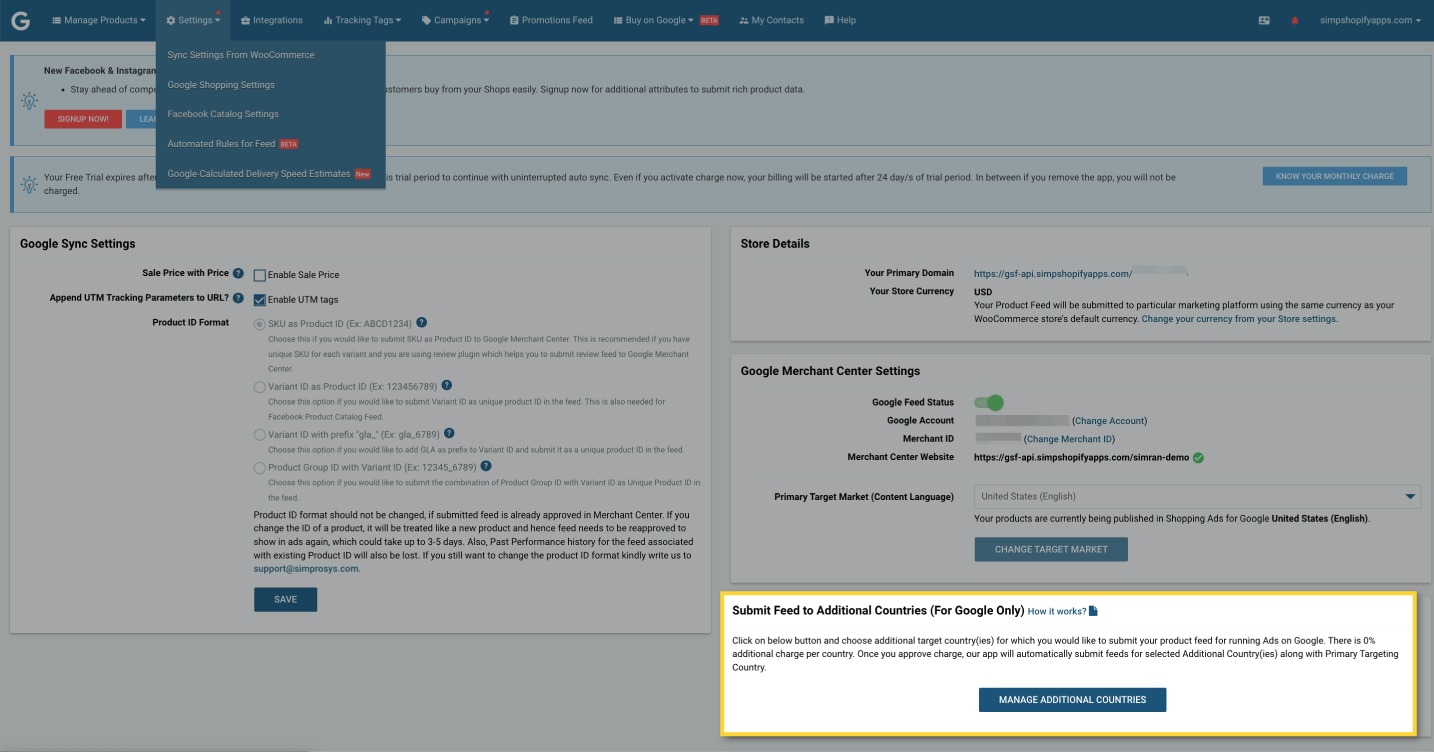Click the G logo icon

[20, 20]
